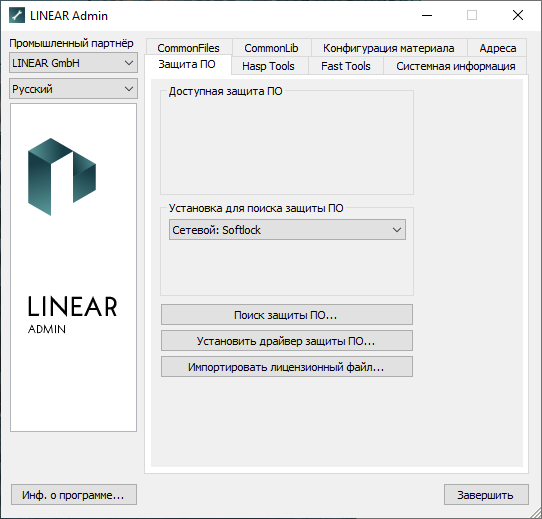Select the Защита ПО tab
Image resolution: width=542 pixels, height=519 pixels.
[187, 64]
